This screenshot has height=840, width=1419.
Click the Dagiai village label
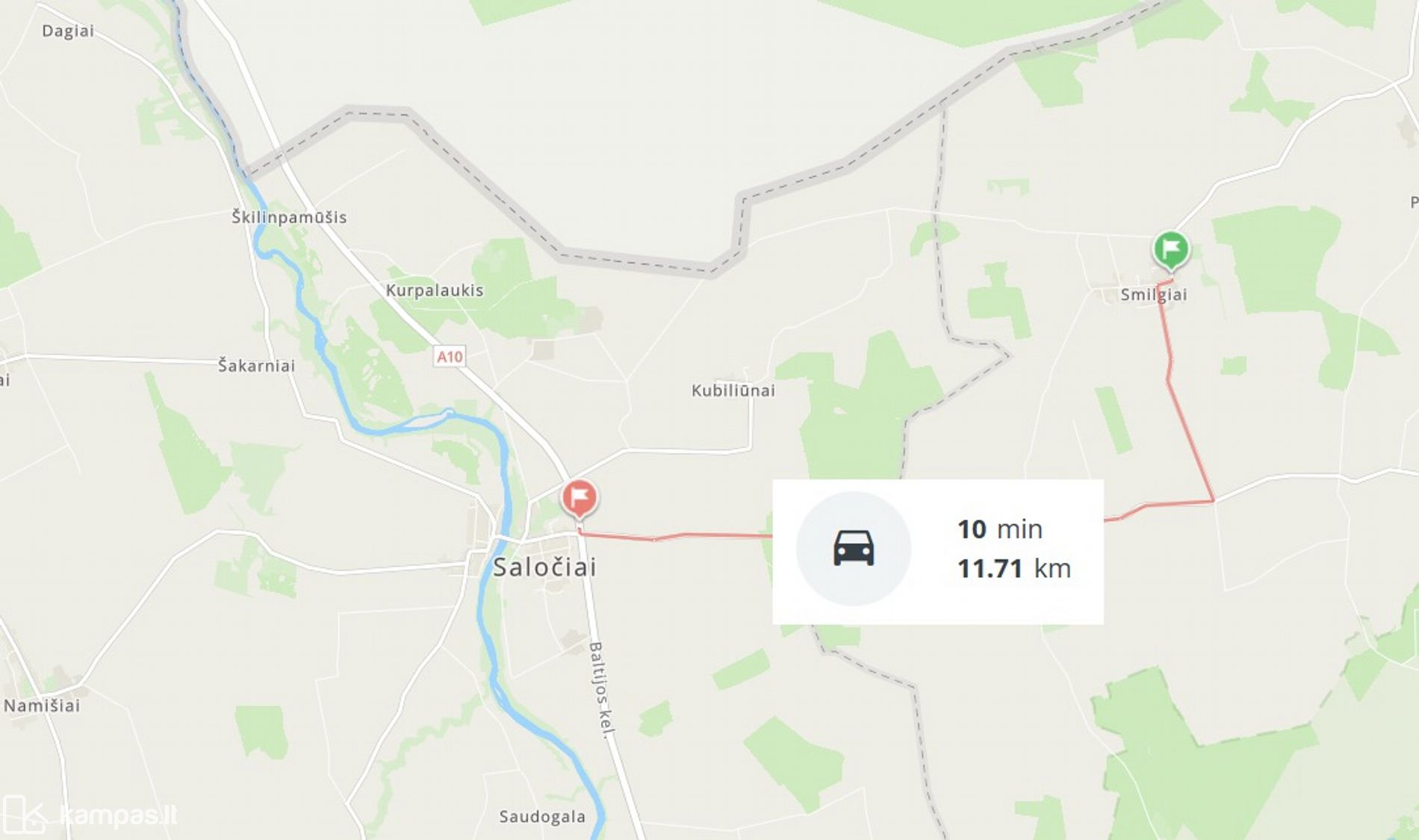[68, 31]
